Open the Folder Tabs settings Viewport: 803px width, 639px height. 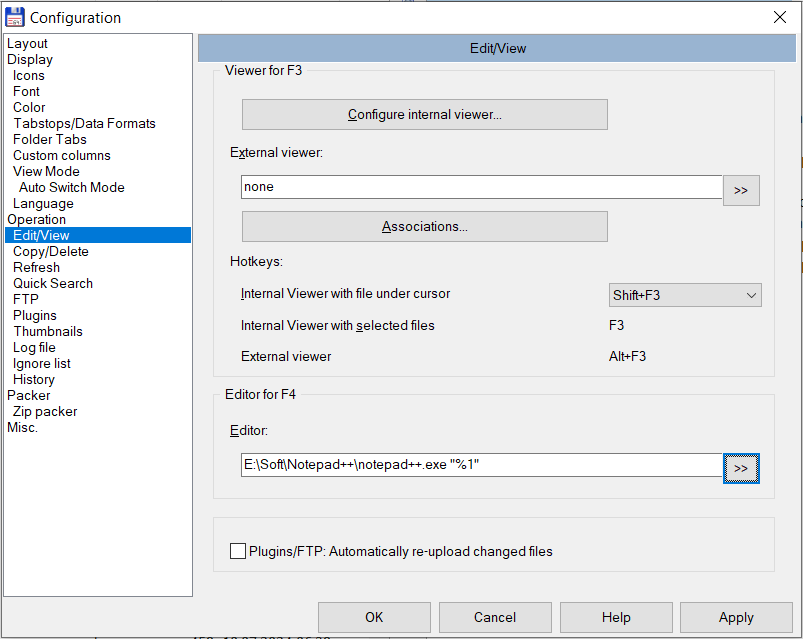50,140
